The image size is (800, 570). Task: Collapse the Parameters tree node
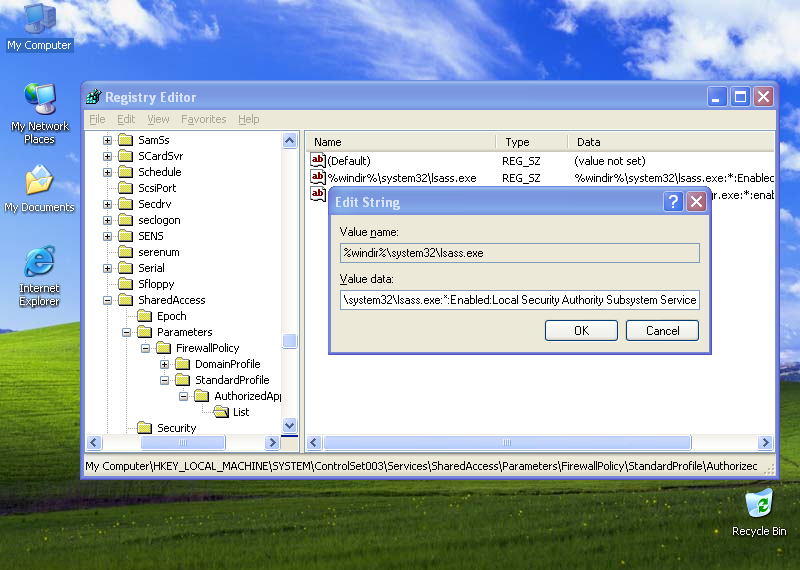(126, 332)
